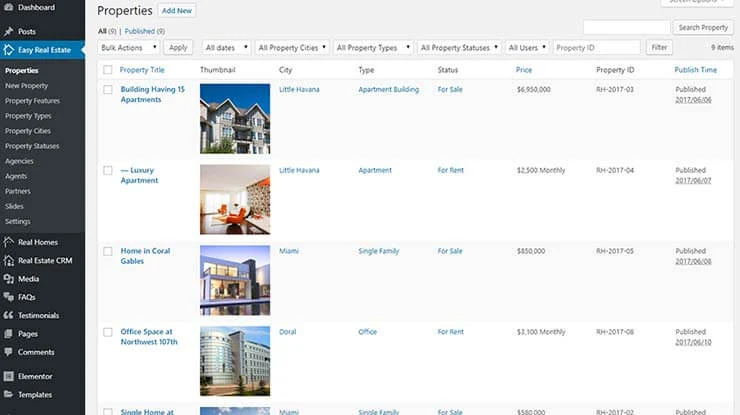The width and height of the screenshot is (740, 415).
Task: Click the Real Estate CRM icon
Action: pos(8,260)
